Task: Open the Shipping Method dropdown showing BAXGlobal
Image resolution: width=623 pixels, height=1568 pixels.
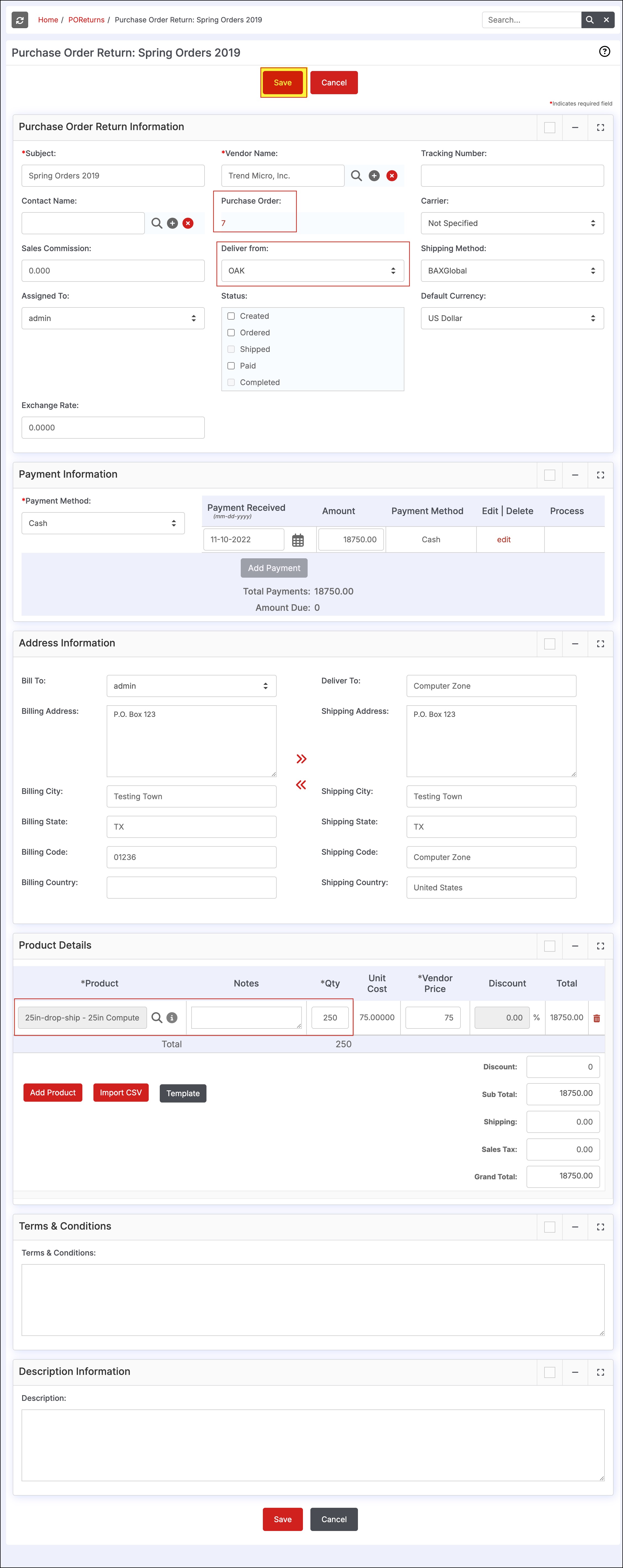Action: pos(512,271)
